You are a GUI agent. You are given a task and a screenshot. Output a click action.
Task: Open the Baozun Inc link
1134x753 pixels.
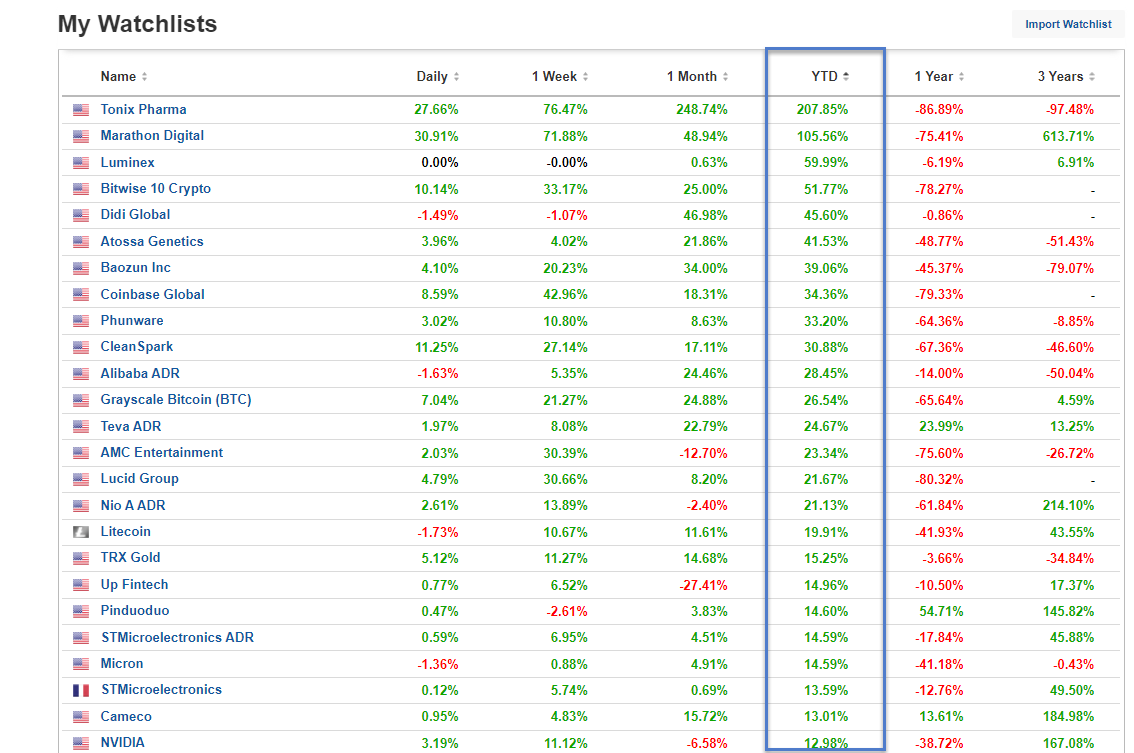(135, 267)
